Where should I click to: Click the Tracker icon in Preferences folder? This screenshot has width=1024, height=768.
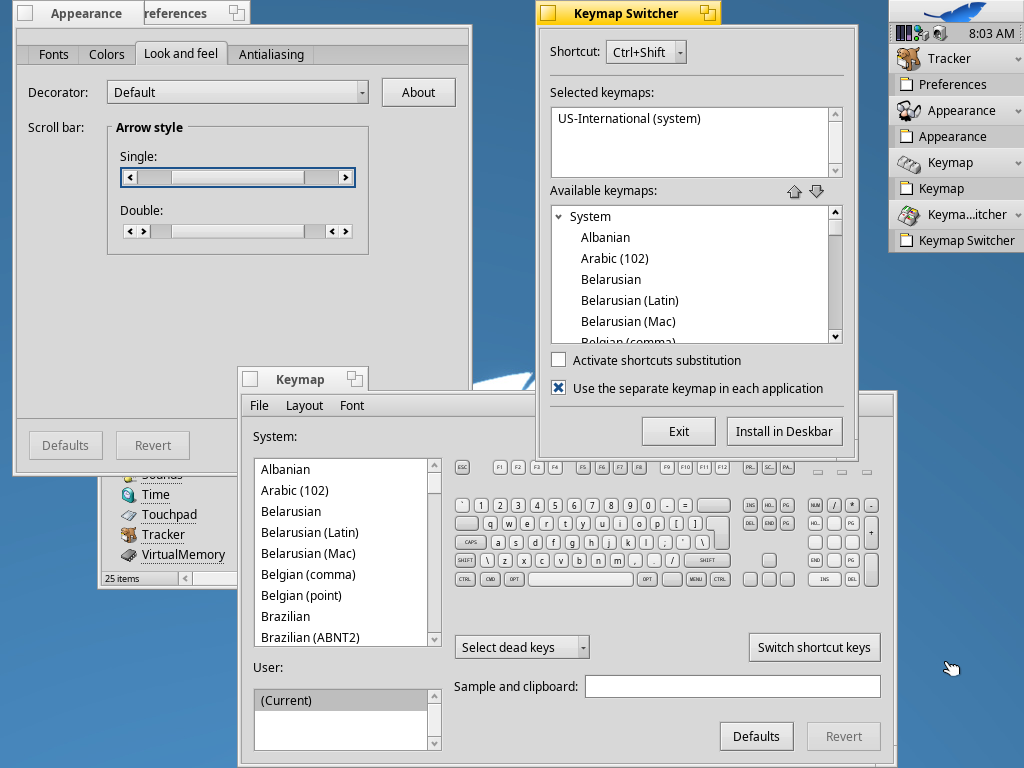point(129,535)
